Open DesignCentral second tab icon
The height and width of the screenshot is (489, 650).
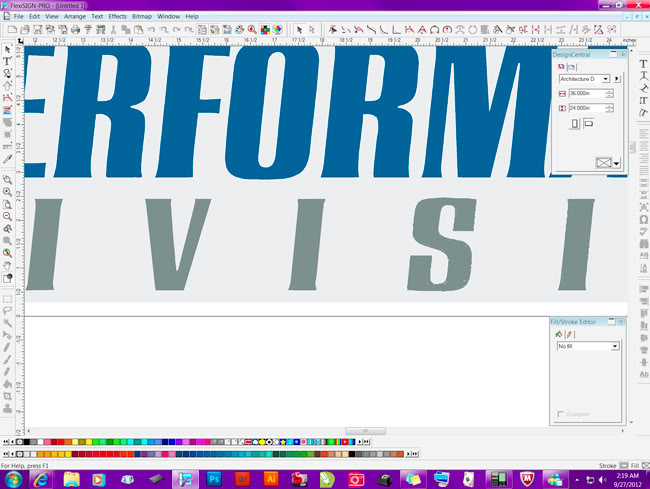point(572,67)
